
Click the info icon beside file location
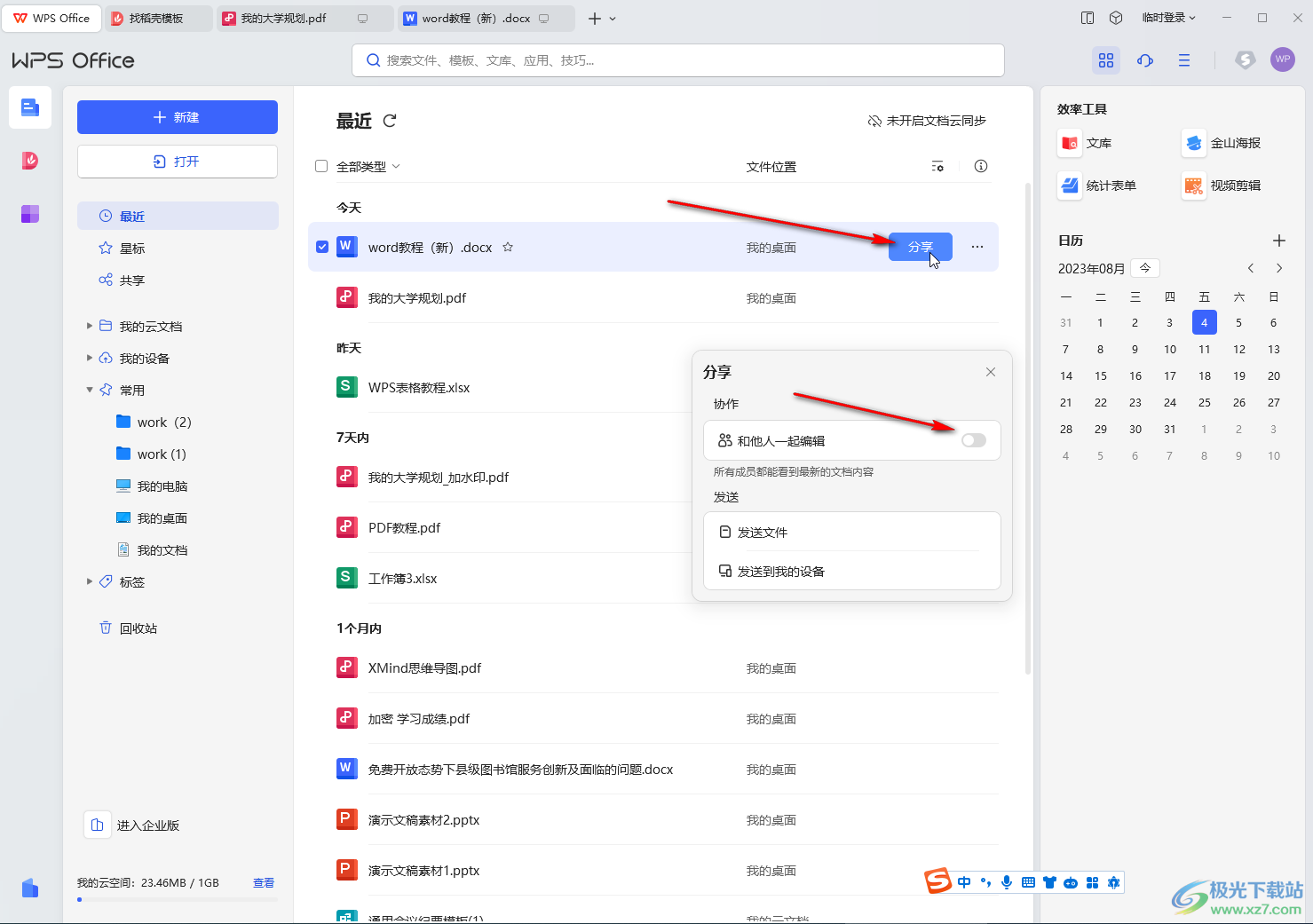(x=981, y=166)
